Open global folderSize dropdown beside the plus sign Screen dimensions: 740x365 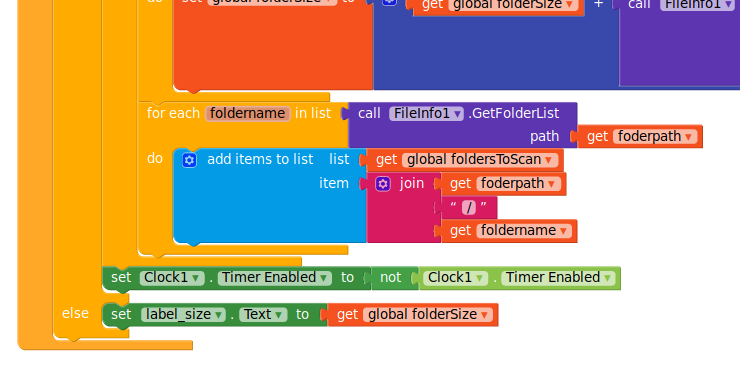[513, 5]
